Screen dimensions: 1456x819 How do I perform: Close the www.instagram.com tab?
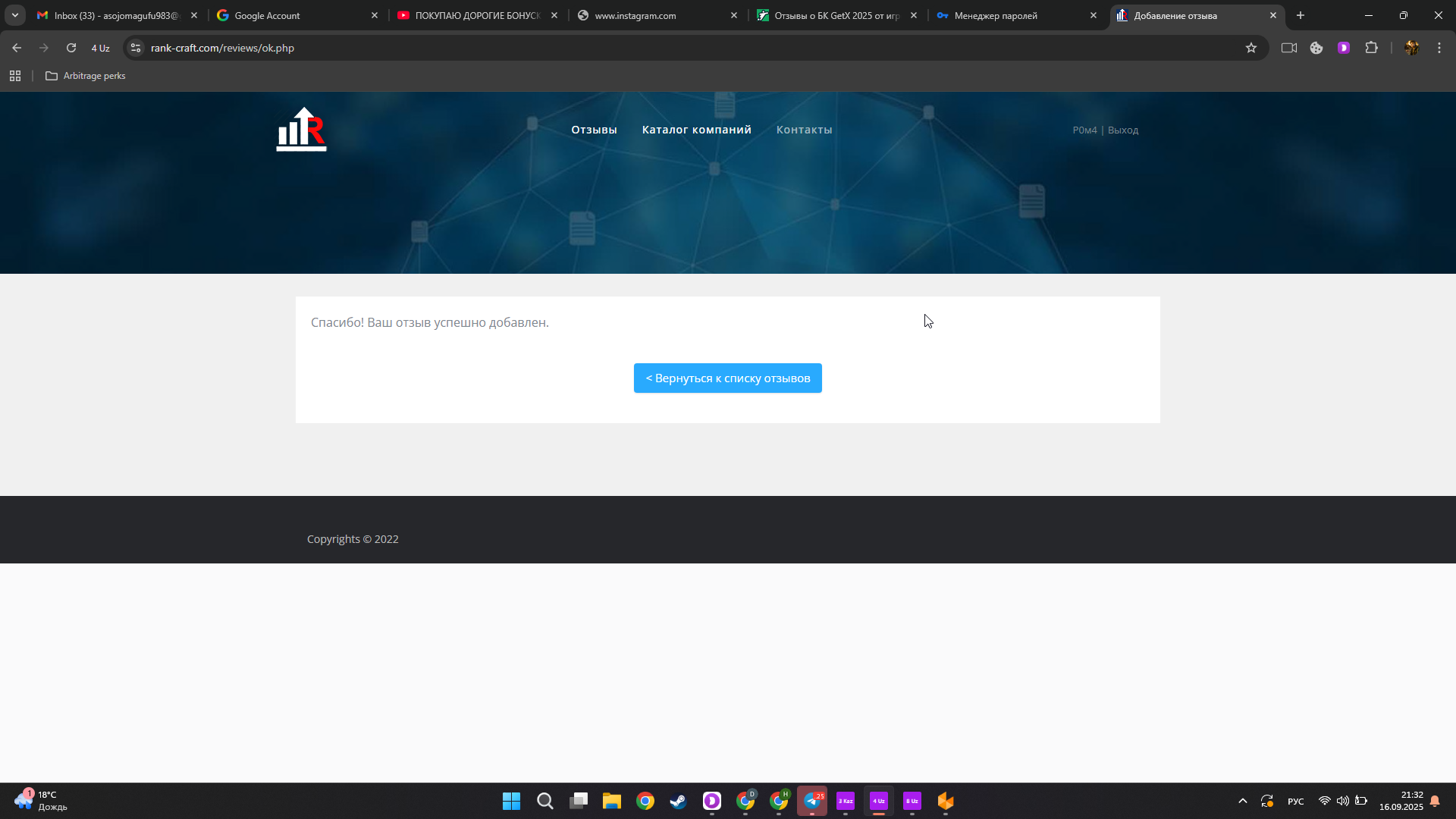[734, 15]
